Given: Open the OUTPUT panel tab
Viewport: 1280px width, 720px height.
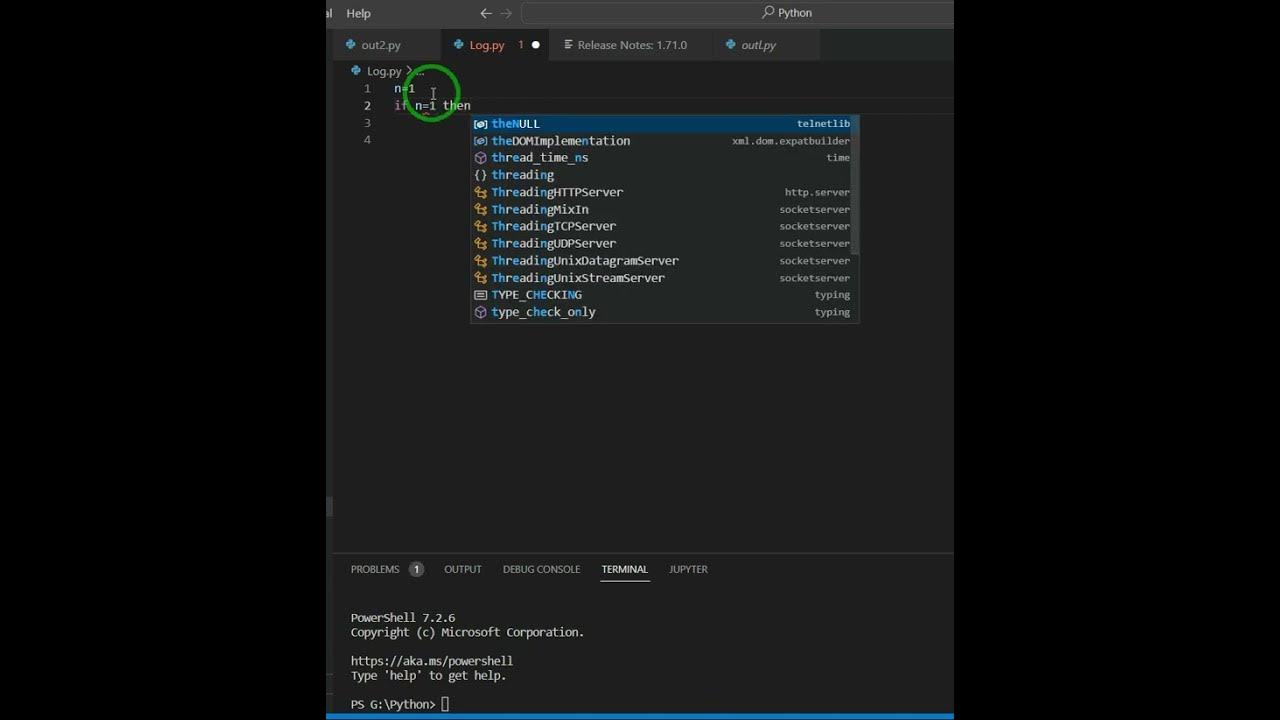Looking at the screenshot, I should (463, 569).
